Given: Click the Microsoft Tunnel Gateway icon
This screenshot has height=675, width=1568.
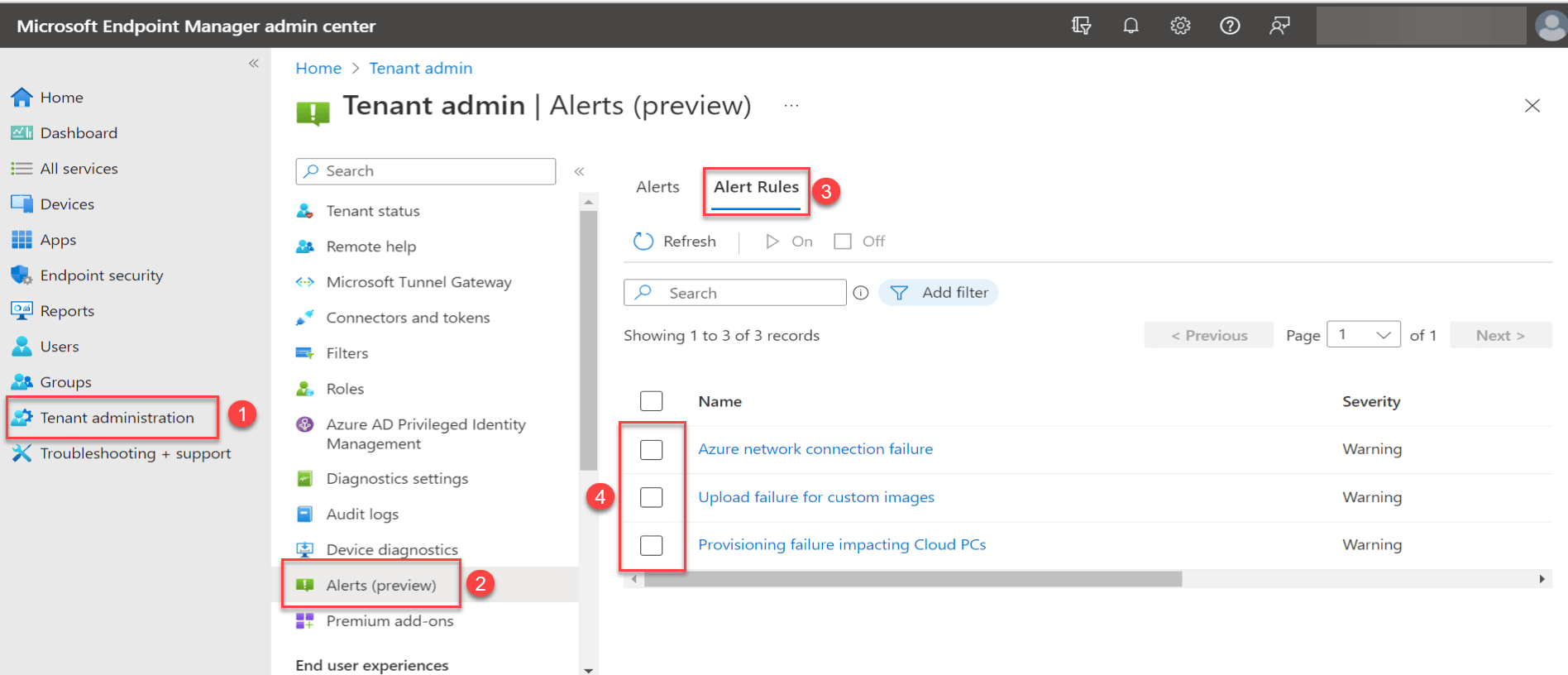Looking at the screenshot, I should pos(304,282).
